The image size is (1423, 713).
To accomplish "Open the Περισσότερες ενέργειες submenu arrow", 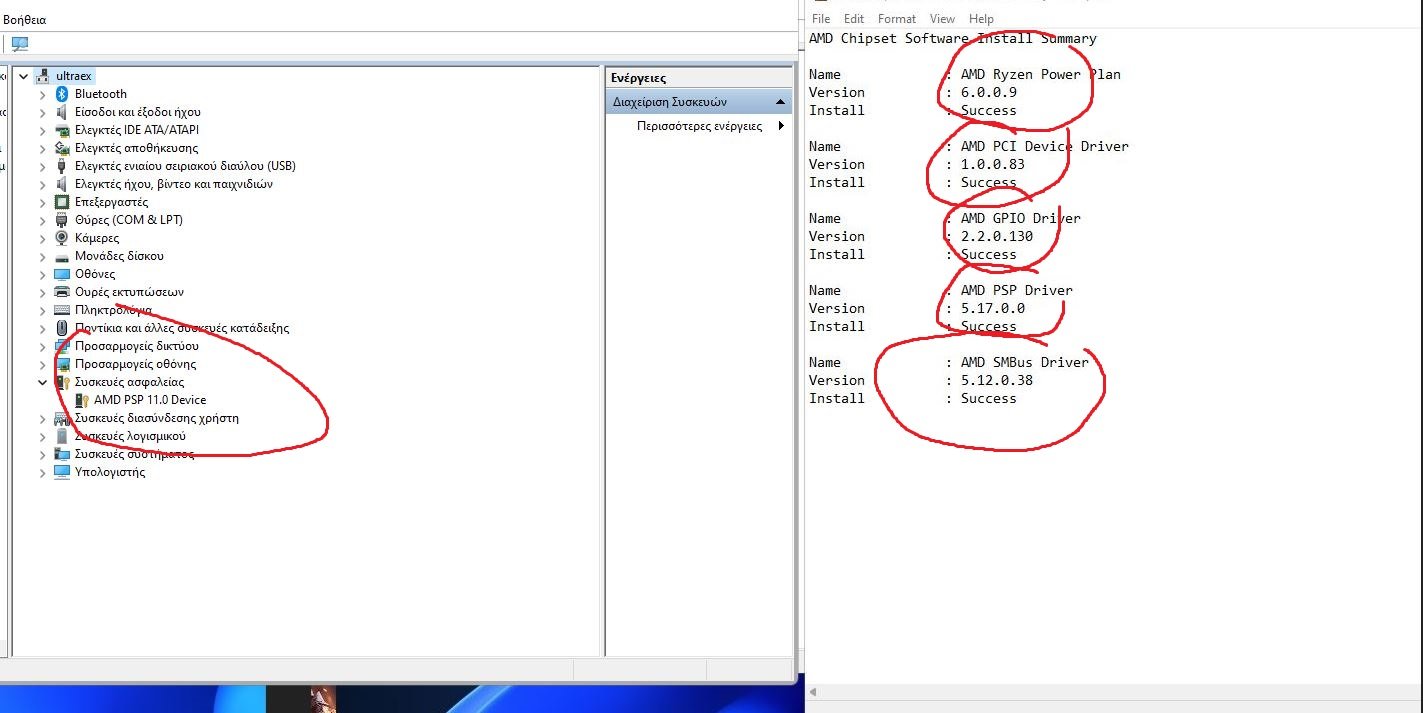I will coord(781,126).
